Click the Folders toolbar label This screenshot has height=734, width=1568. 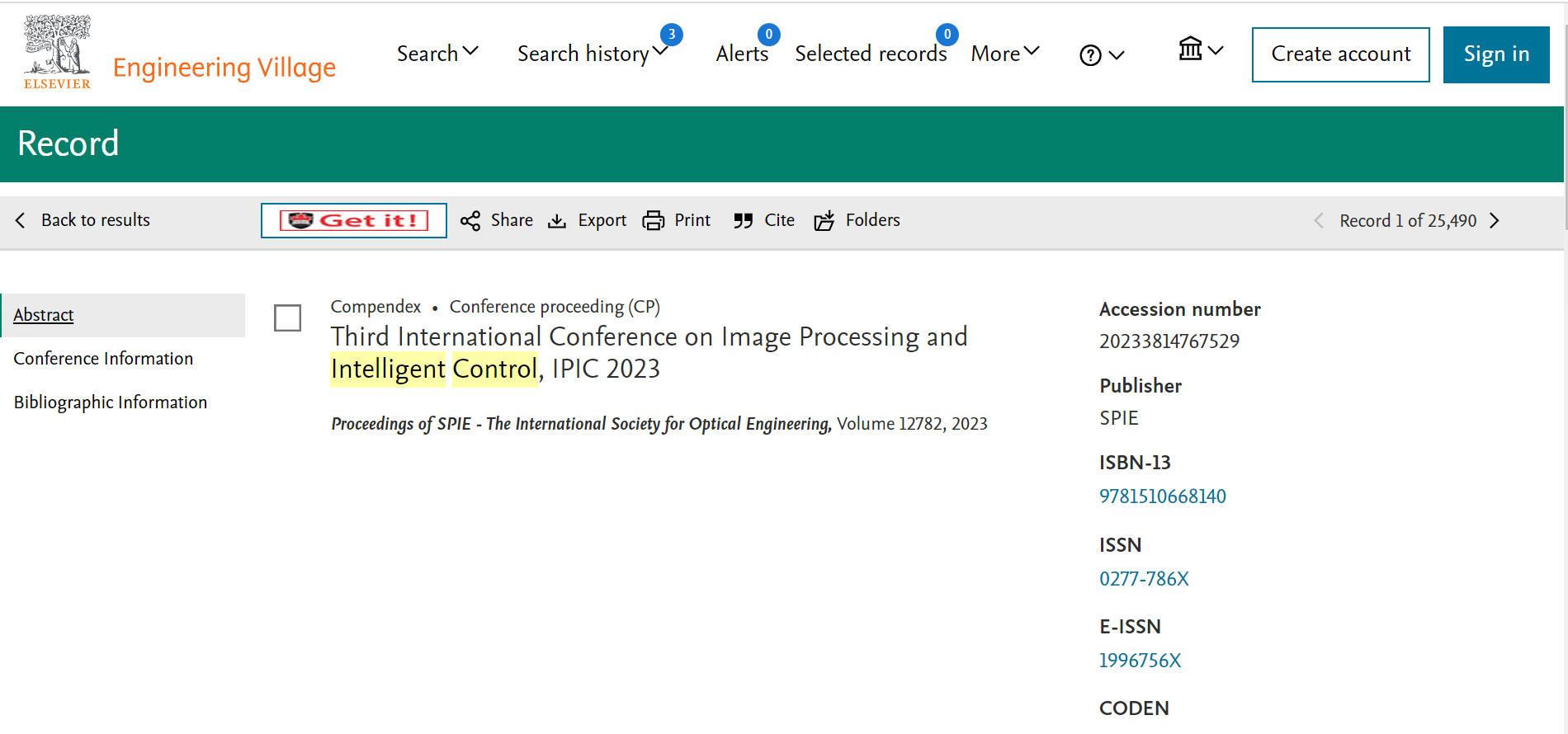(872, 220)
